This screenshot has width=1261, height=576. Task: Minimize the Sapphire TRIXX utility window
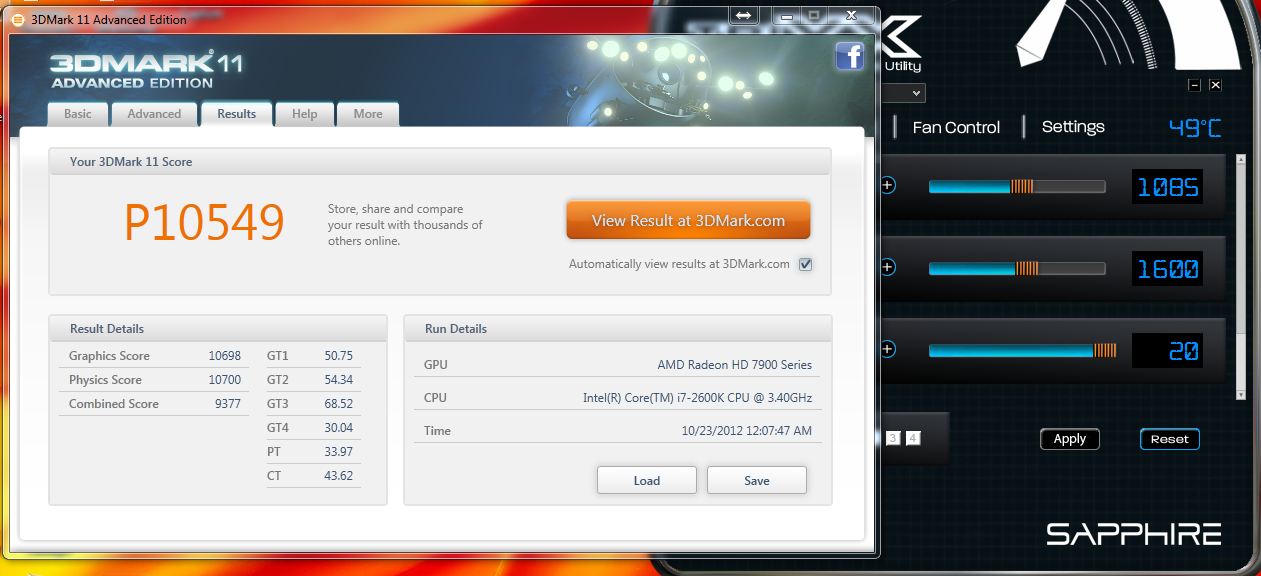coord(1194,85)
